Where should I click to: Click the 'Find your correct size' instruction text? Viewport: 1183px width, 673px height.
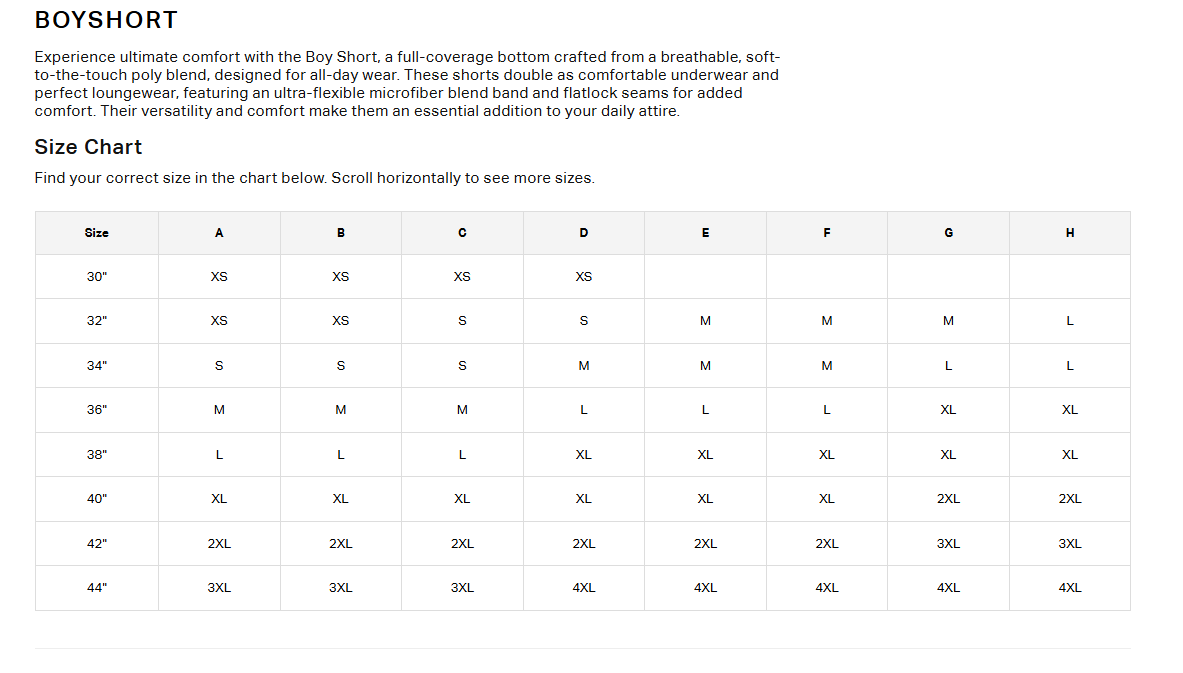point(315,178)
